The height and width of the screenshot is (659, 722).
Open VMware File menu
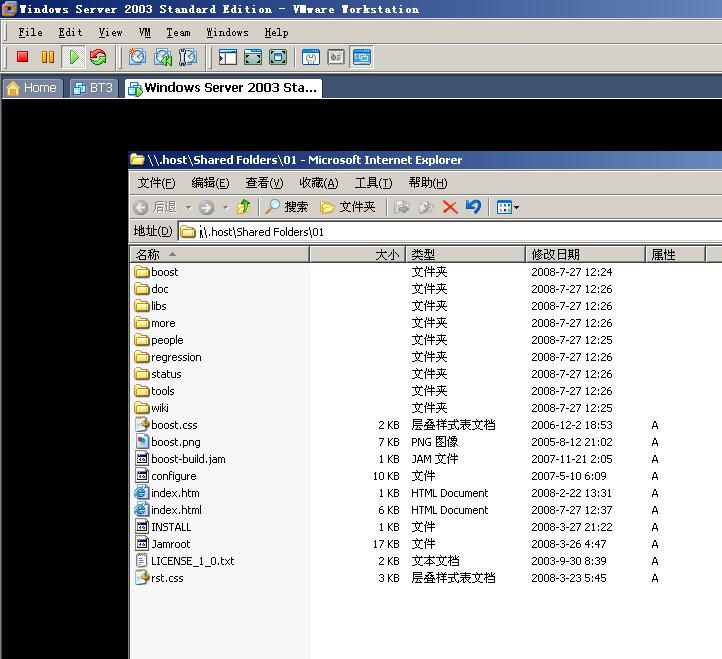point(30,32)
